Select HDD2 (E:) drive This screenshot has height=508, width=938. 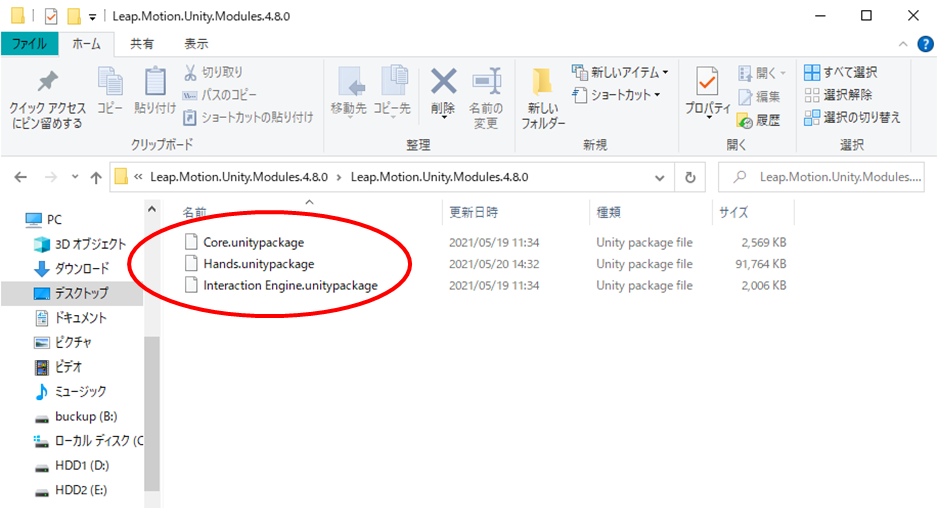tap(71, 490)
